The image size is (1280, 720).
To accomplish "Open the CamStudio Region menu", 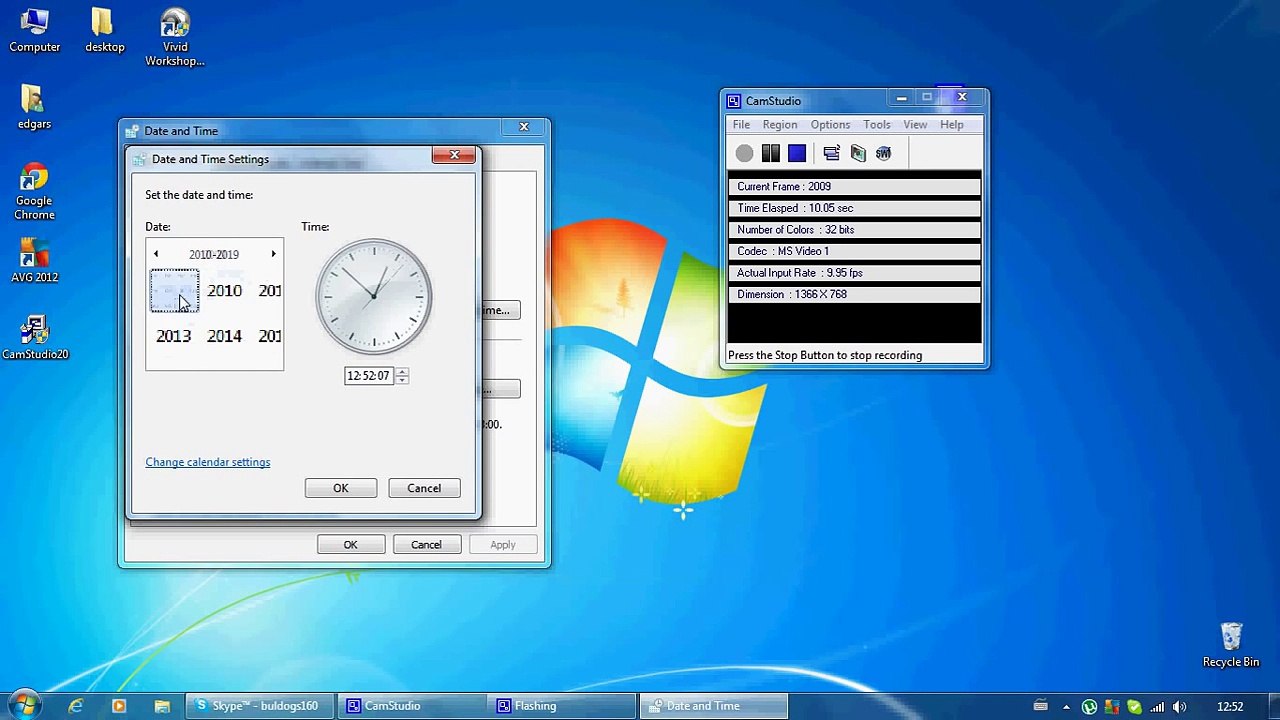I will 780,125.
